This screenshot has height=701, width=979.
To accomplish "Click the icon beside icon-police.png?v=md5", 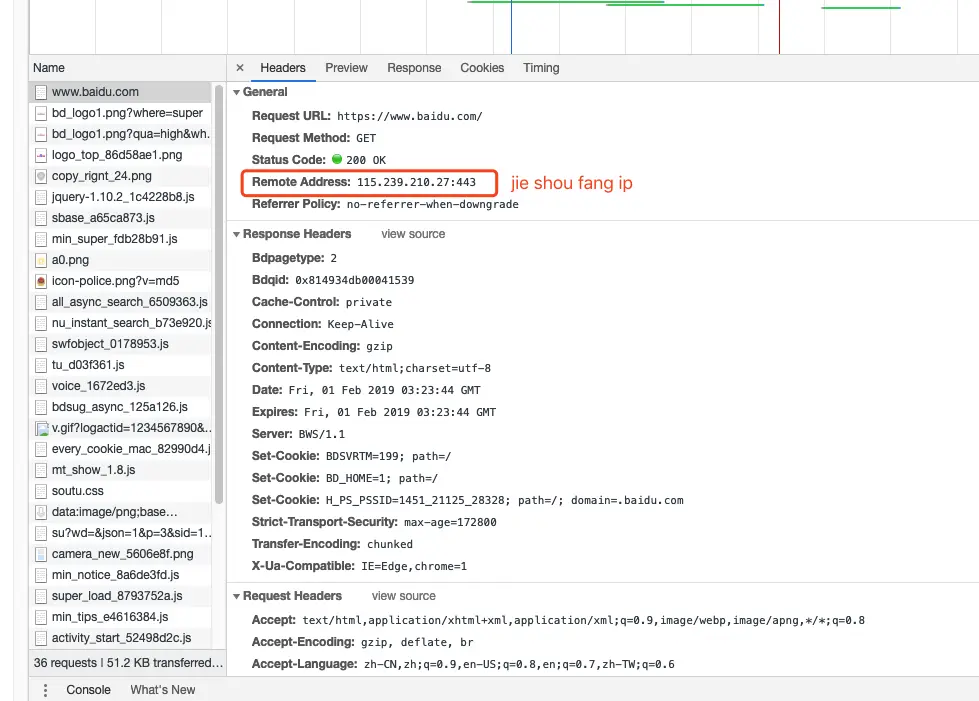I will [x=41, y=281].
